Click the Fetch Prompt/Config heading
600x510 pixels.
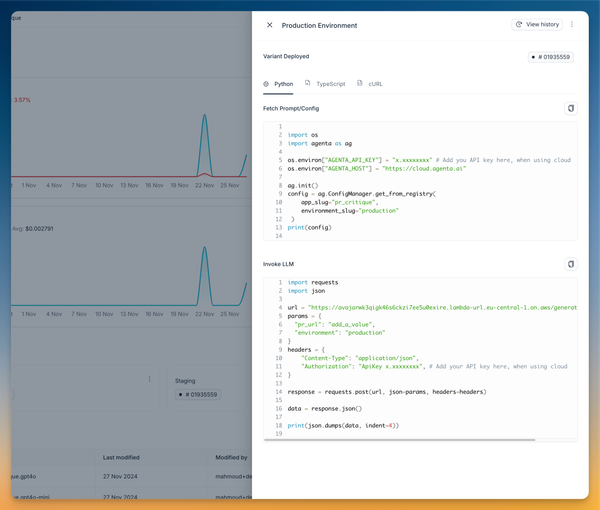(291, 109)
